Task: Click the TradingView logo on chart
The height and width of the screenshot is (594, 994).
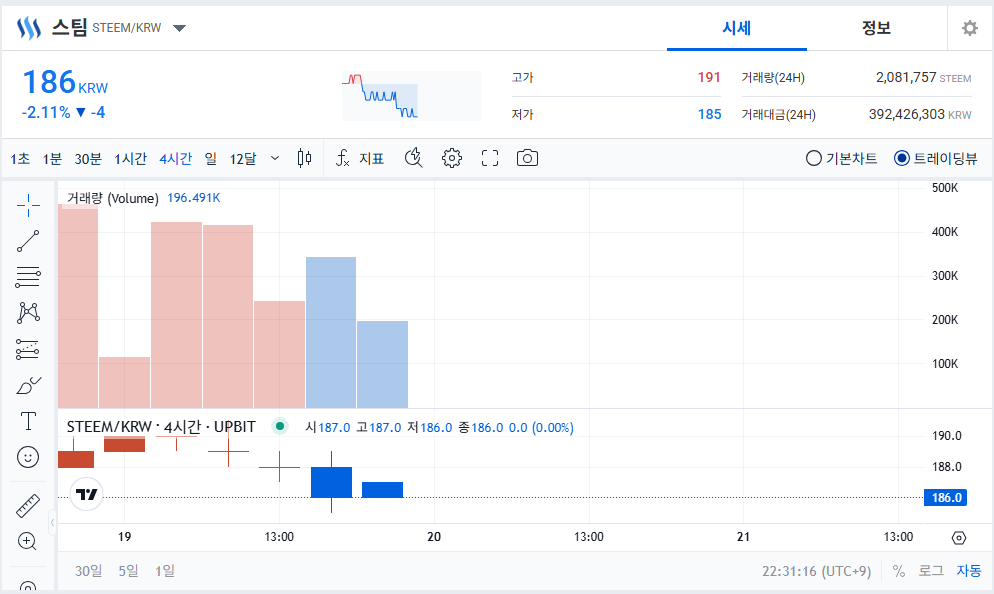Action: [87, 494]
